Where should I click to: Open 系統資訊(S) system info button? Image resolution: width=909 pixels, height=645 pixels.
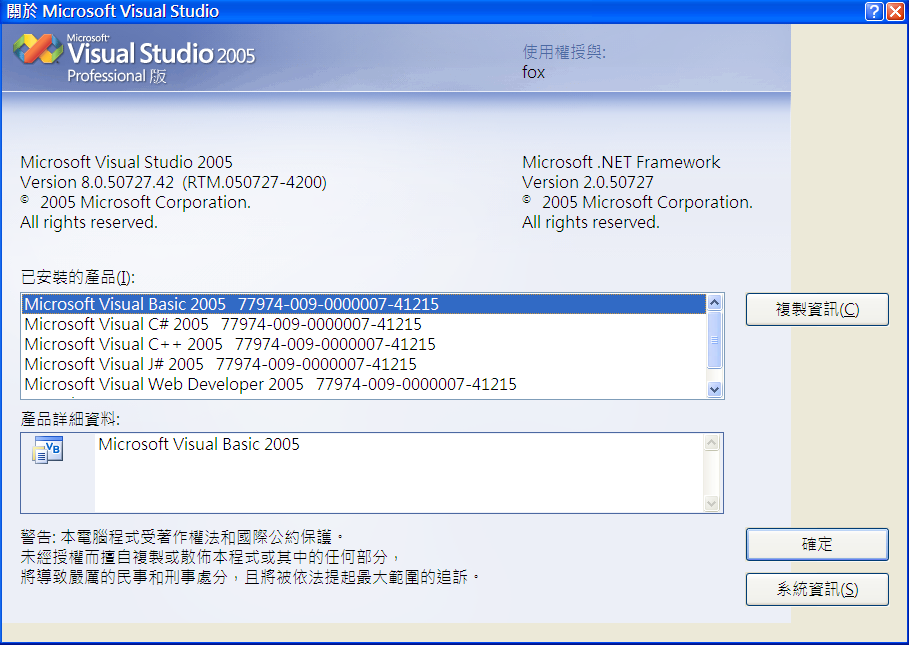coord(817,589)
